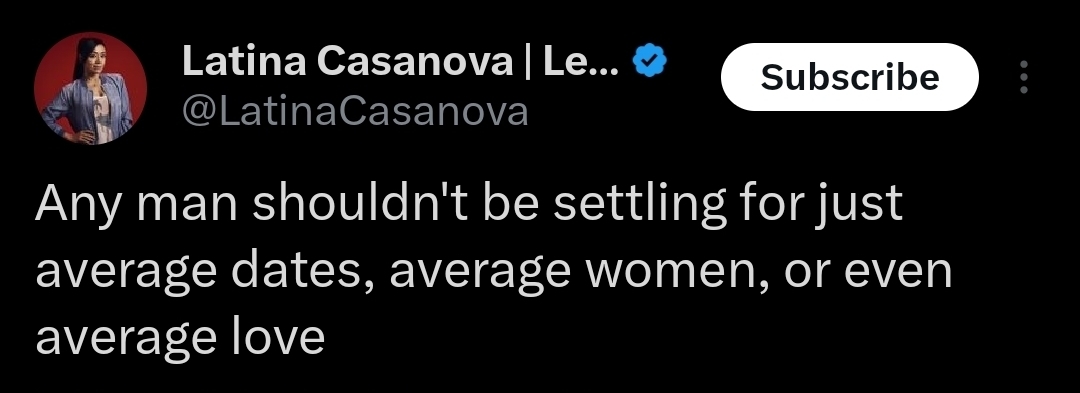Screen dimensions: 1080x393
Task: Click the Subscribe button
Action: coord(849,76)
